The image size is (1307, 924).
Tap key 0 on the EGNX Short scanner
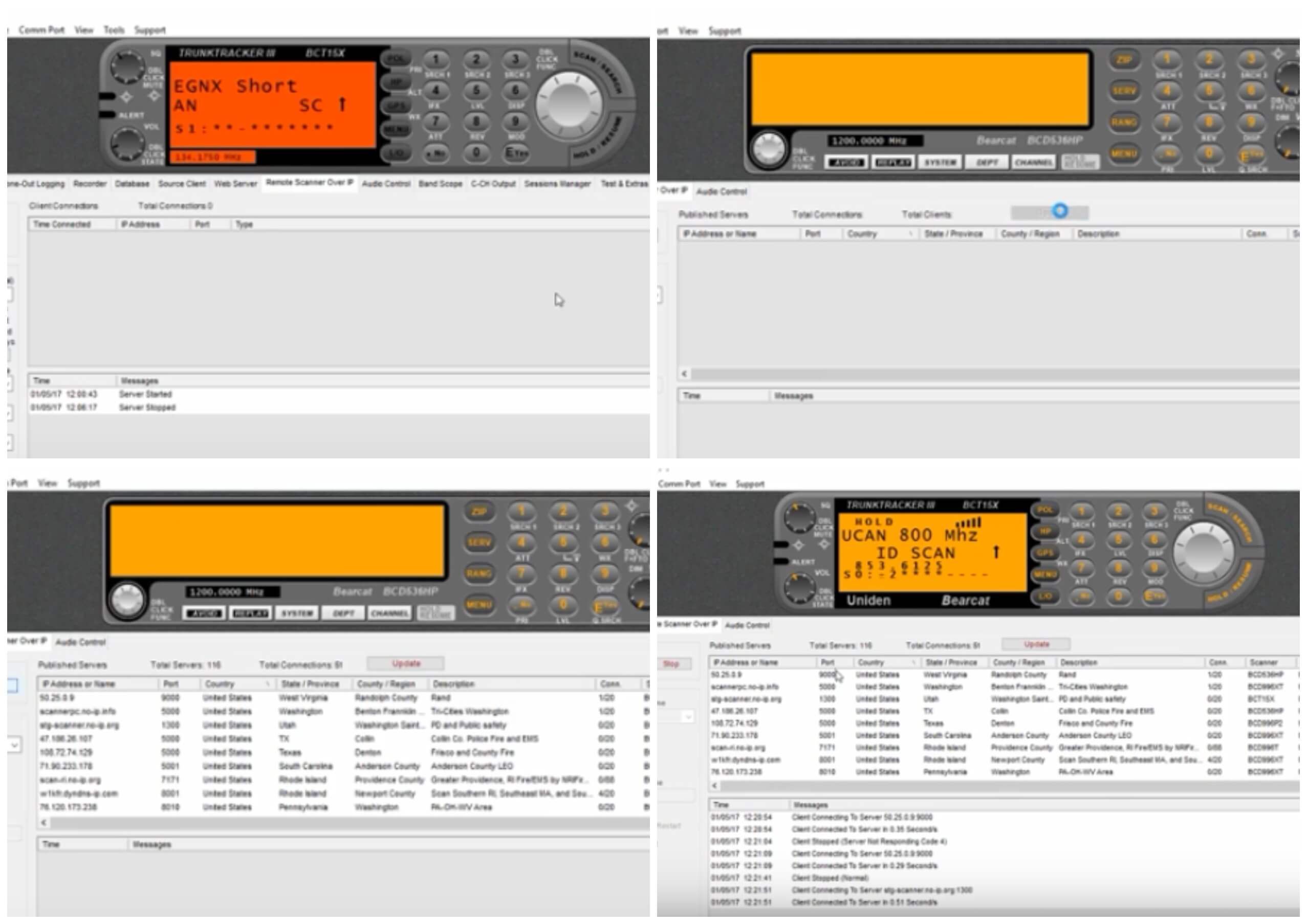click(476, 152)
